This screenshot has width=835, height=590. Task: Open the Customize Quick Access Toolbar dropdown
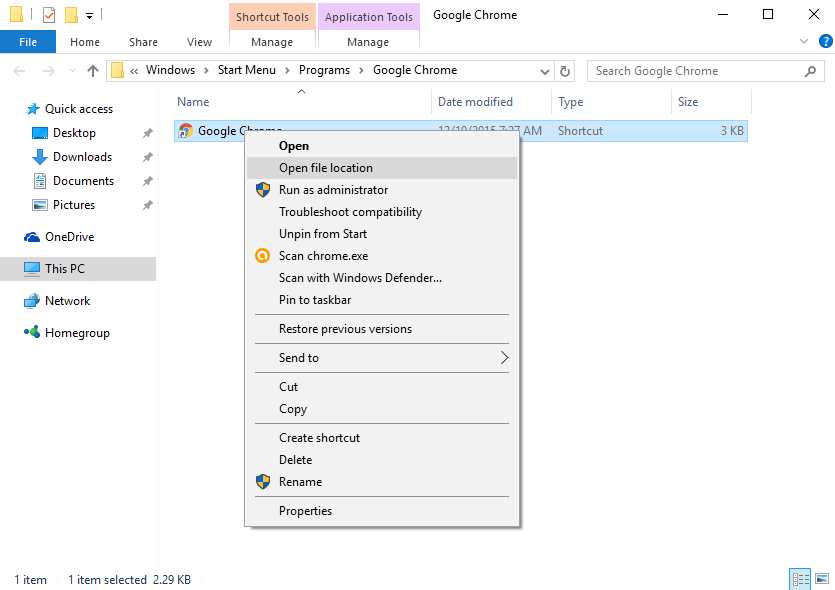pos(90,15)
